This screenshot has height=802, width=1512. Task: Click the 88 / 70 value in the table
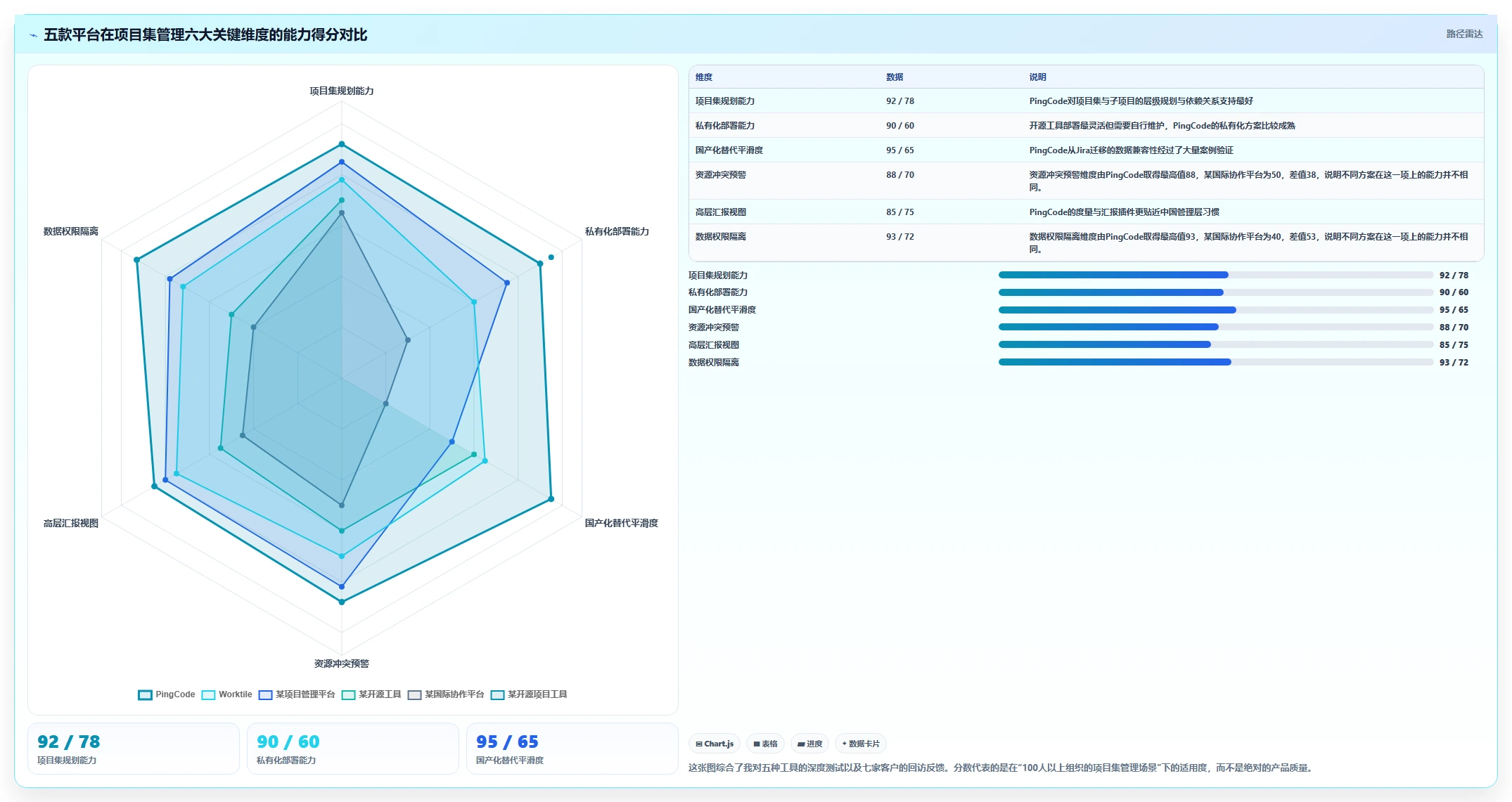pyautogui.click(x=900, y=175)
